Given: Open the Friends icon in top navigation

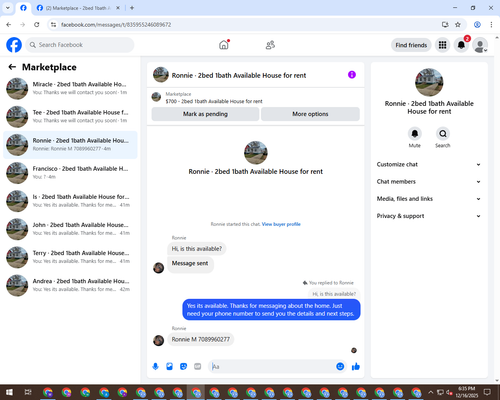Looking at the screenshot, I should click(270, 45).
